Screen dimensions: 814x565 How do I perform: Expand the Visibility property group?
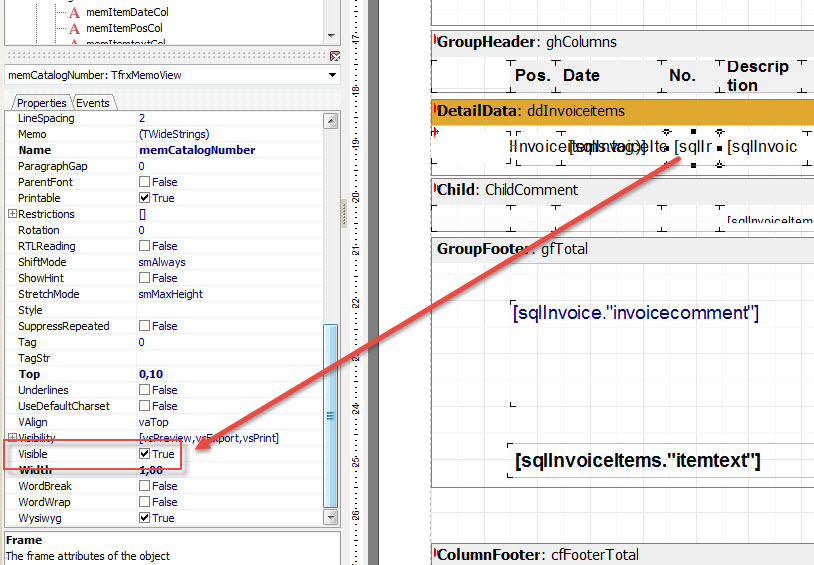point(12,438)
